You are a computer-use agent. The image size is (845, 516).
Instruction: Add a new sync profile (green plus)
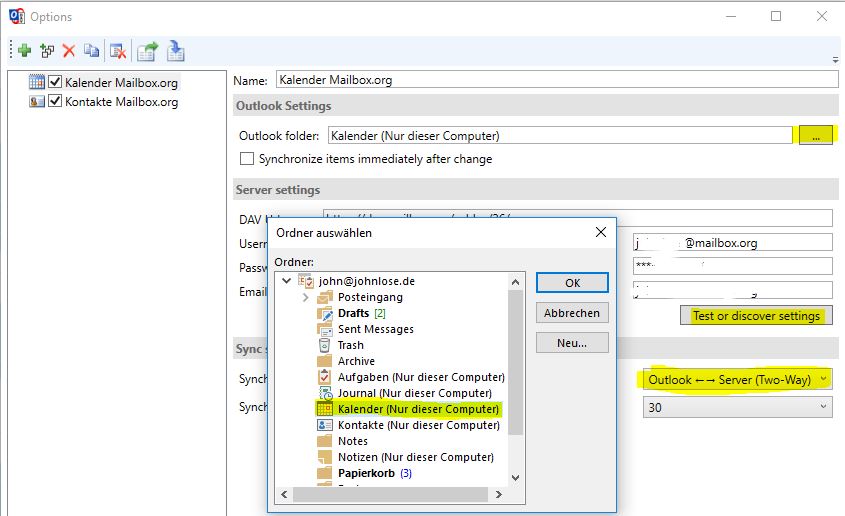point(24,51)
